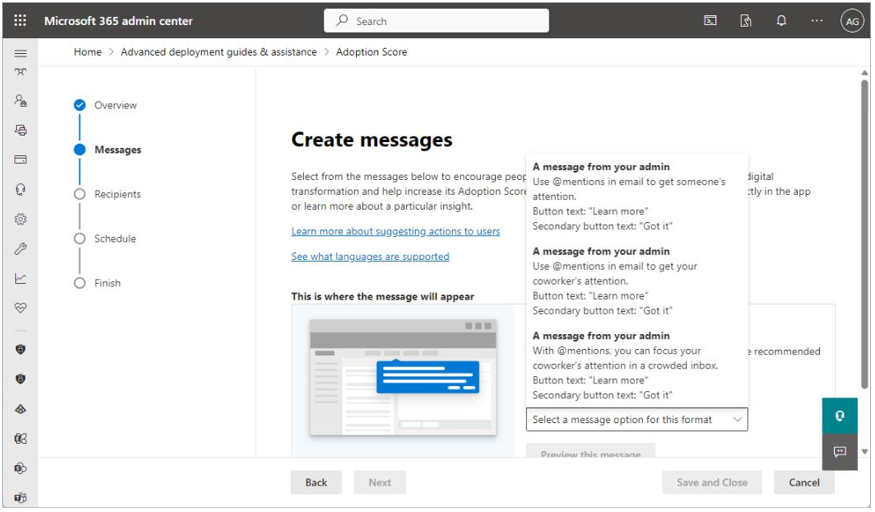Click Save and Close button
The width and height of the screenshot is (875, 512).
[x=711, y=482]
